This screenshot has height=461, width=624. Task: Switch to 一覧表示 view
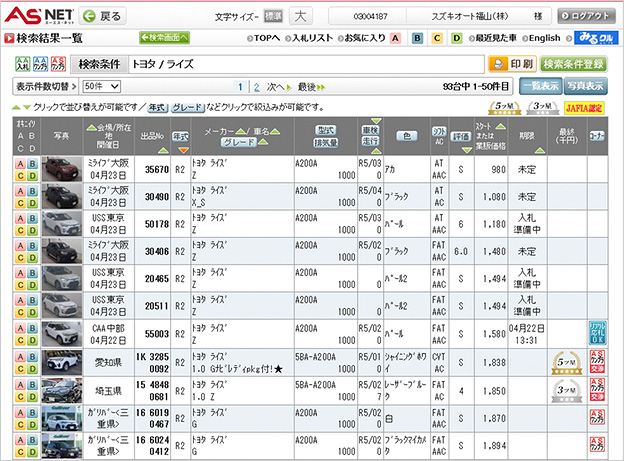tap(540, 86)
